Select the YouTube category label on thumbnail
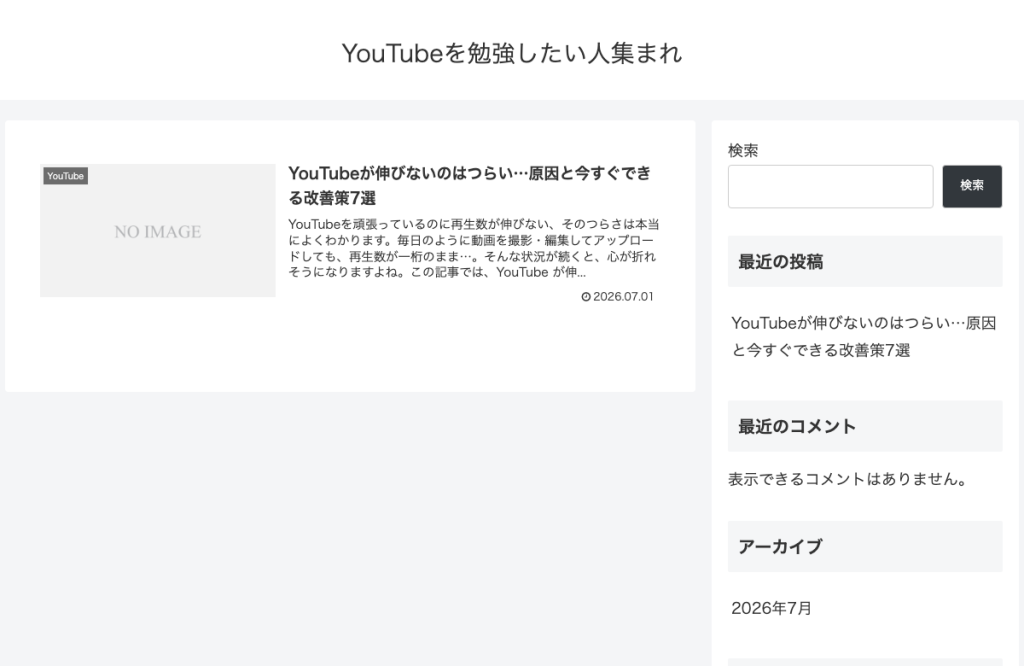Viewport: 1024px width, 666px height. pyautogui.click(x=65, y=176)
